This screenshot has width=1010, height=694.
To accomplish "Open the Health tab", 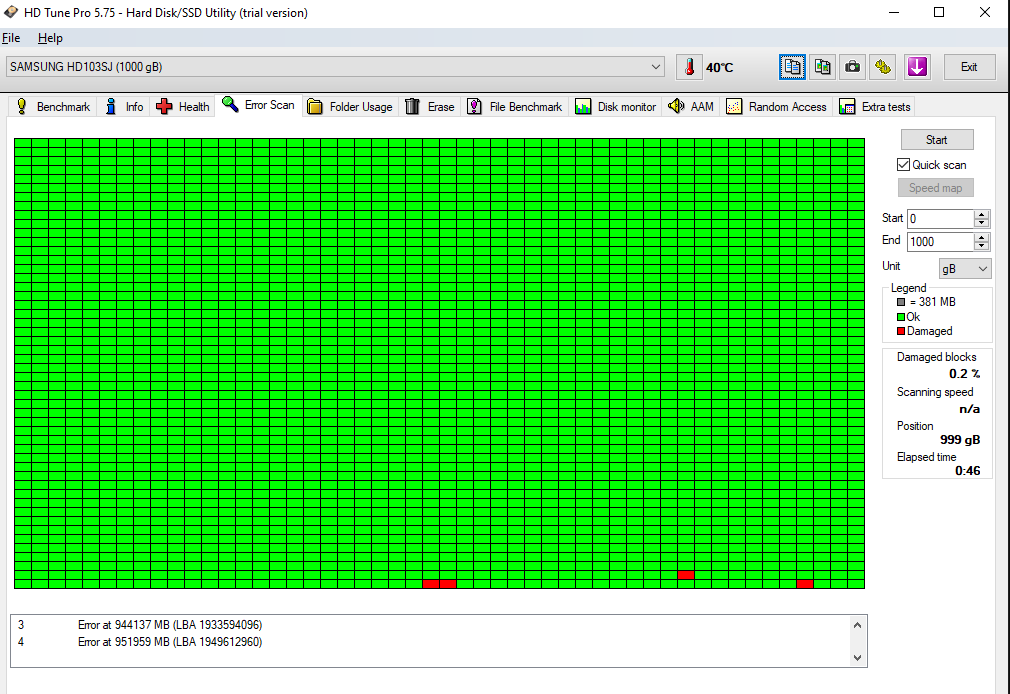I will 183,107.
